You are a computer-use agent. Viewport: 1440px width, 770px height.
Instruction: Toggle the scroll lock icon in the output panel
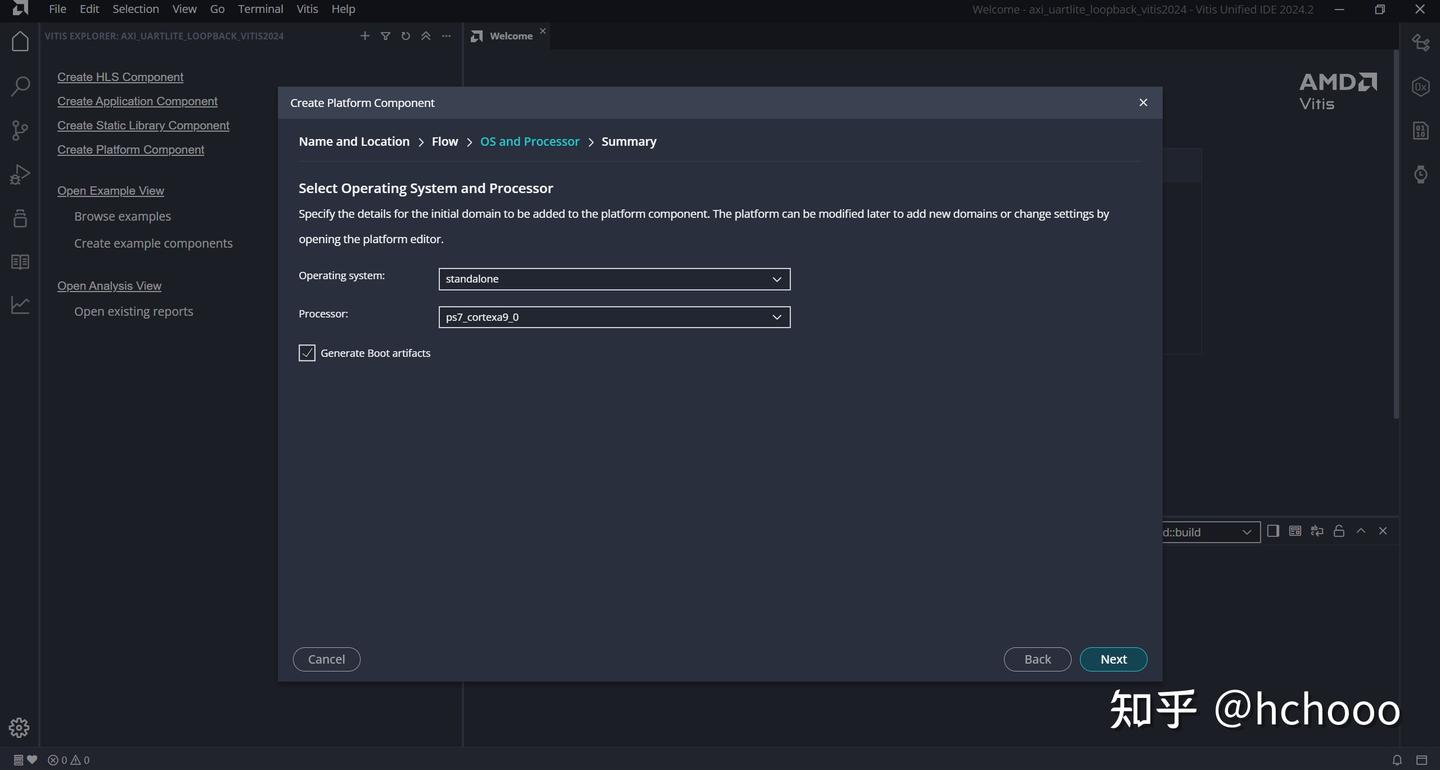point(1339,531)
